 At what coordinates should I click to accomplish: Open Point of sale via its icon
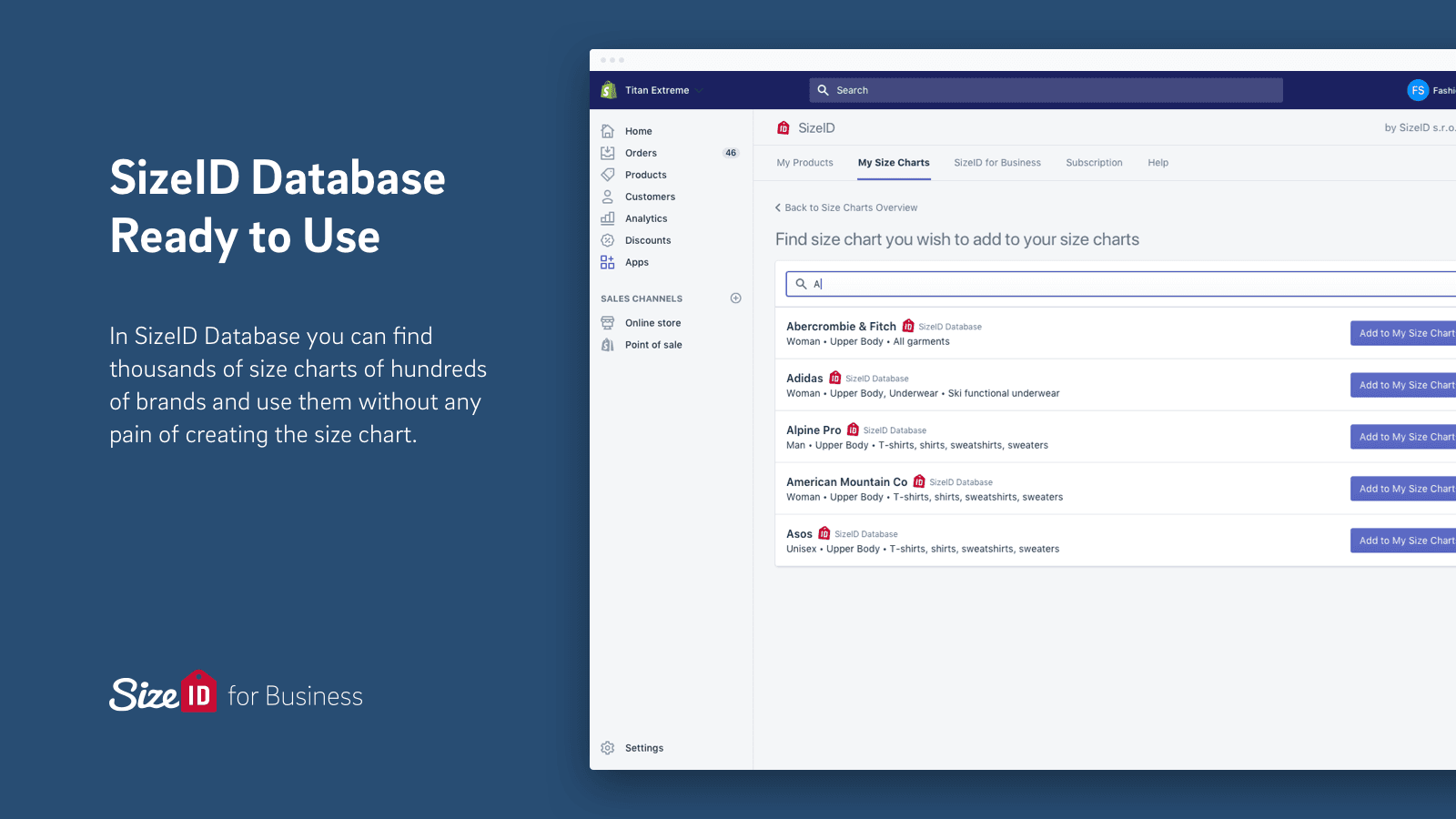click(x=608, y=344)
